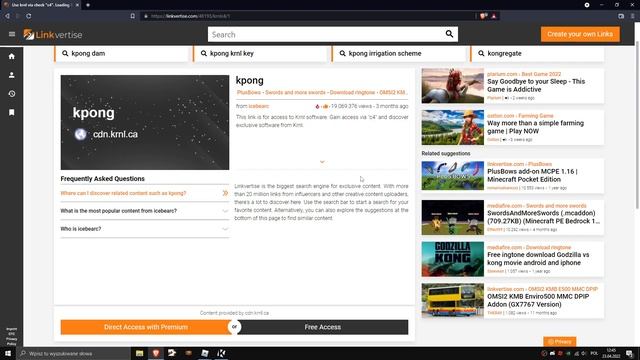The height and width of the screenshot is (360, 640).
Task: Open the bookmarks icon in sidebar
Action: click(x=11, y=112)
